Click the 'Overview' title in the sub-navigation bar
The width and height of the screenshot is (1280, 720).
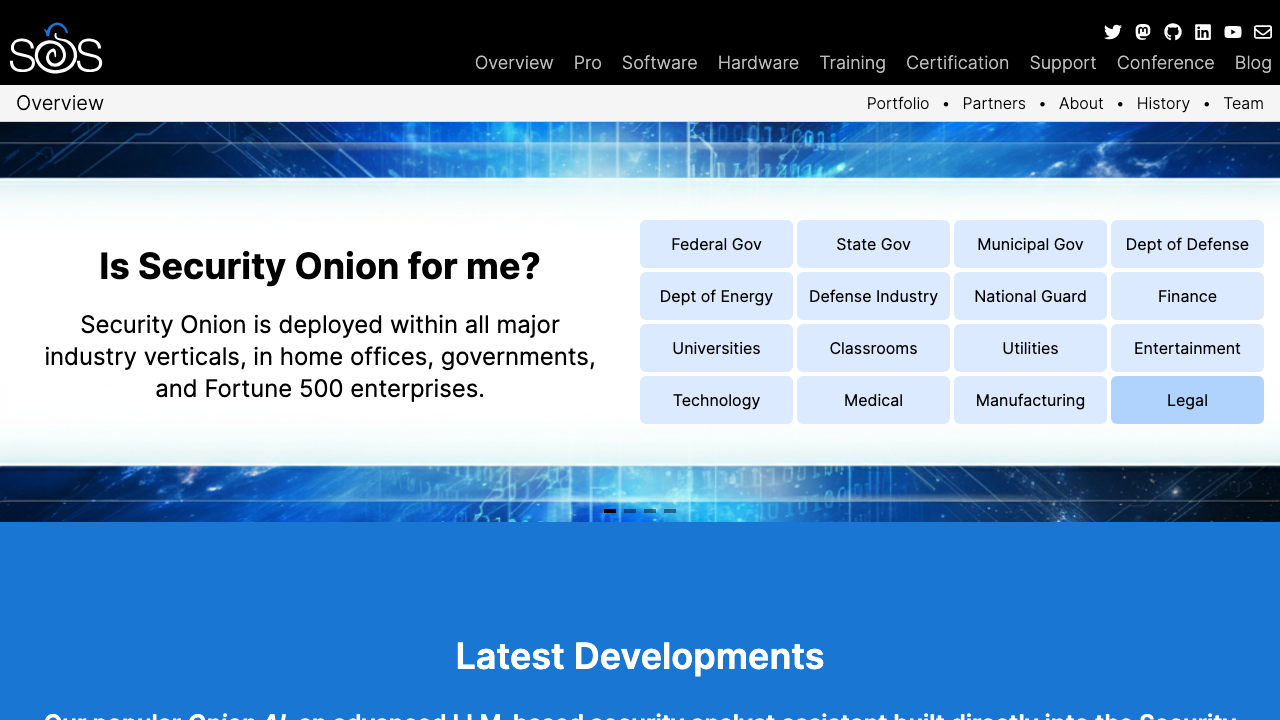click(x=60, y=103)
